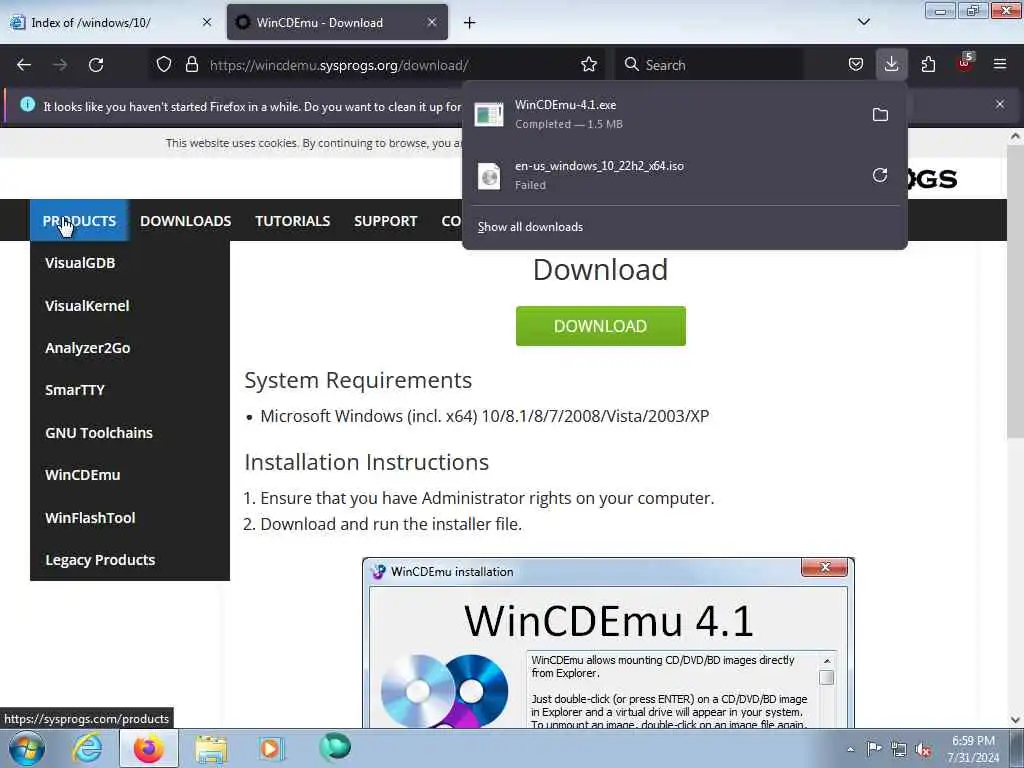1024x768 pixels.
Task: List all tabs with the chevron dropdown
Action: (x=864, y=22)
